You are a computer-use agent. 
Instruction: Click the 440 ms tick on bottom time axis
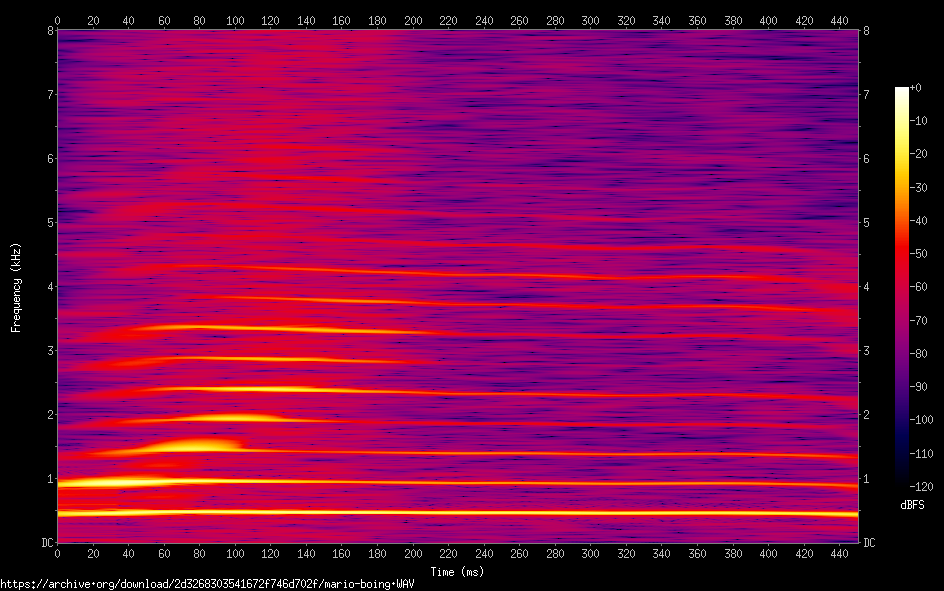point(839,553)
